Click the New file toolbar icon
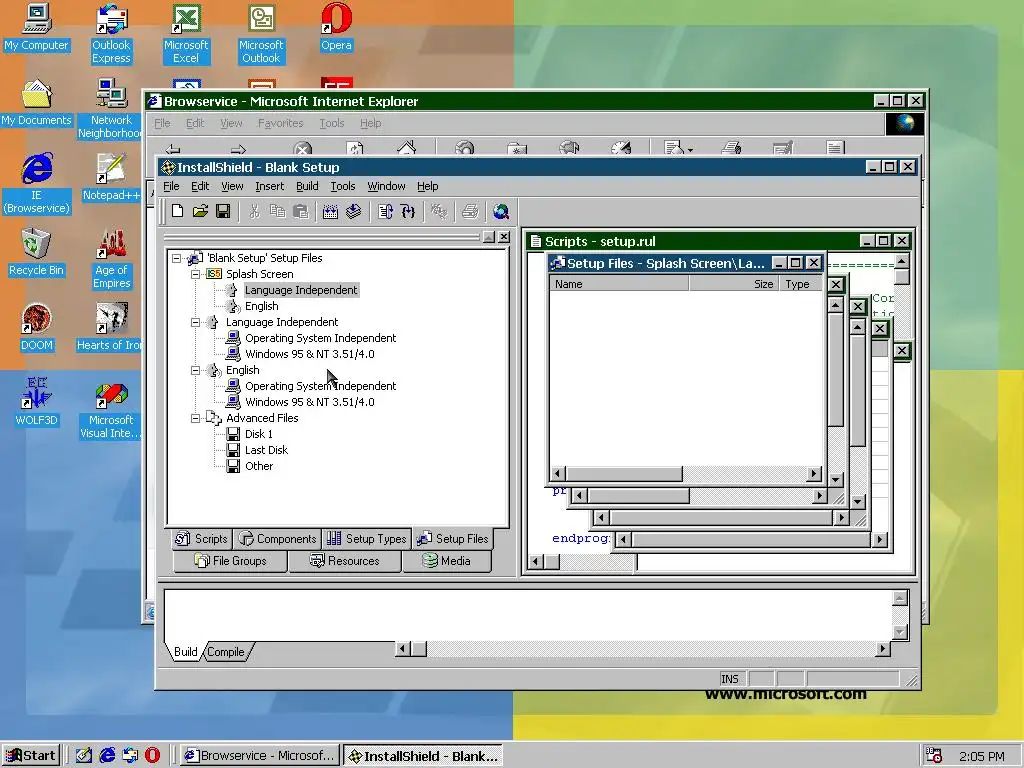1024x768 pixels. (x=177, y=212)
